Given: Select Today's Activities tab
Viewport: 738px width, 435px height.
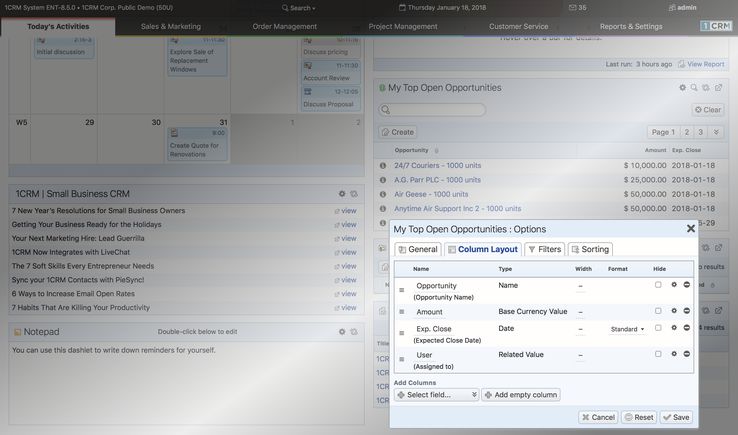Looking at the screenshot, I should click(58, 27).
